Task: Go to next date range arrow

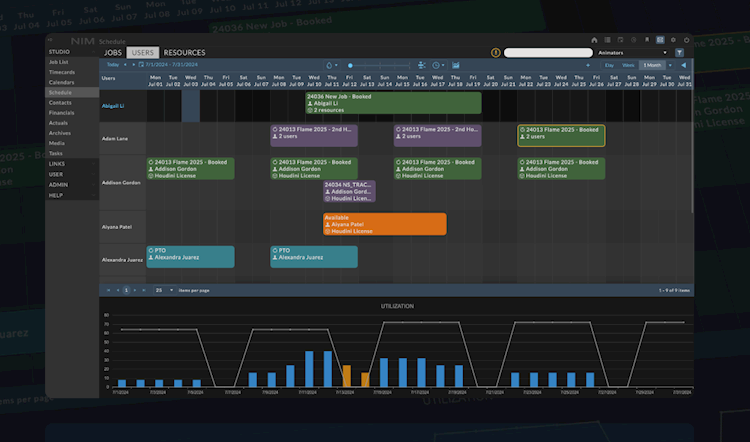Action: [x=133, y=65]
